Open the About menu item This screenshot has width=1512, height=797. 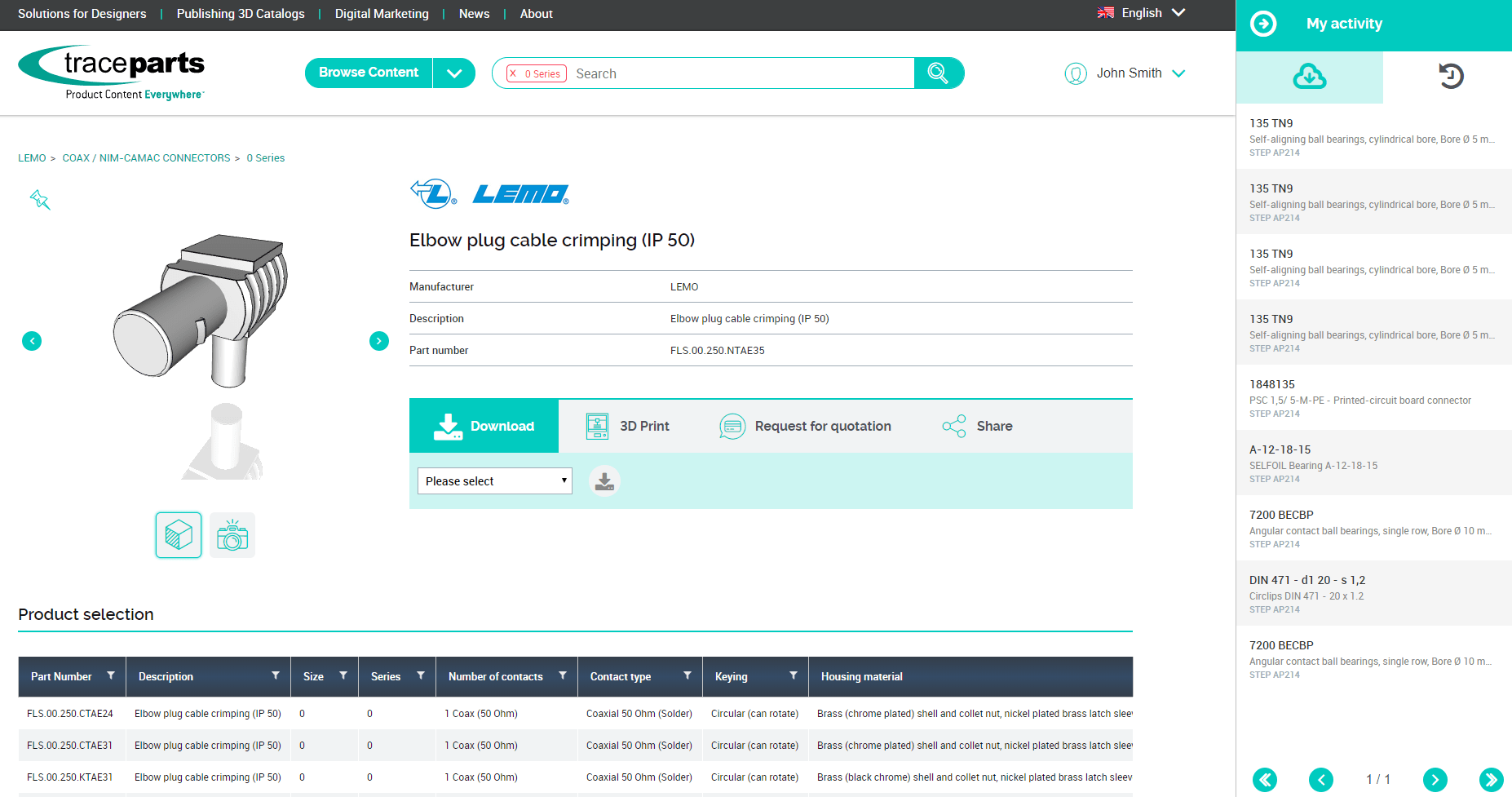[x=537, y=14]
